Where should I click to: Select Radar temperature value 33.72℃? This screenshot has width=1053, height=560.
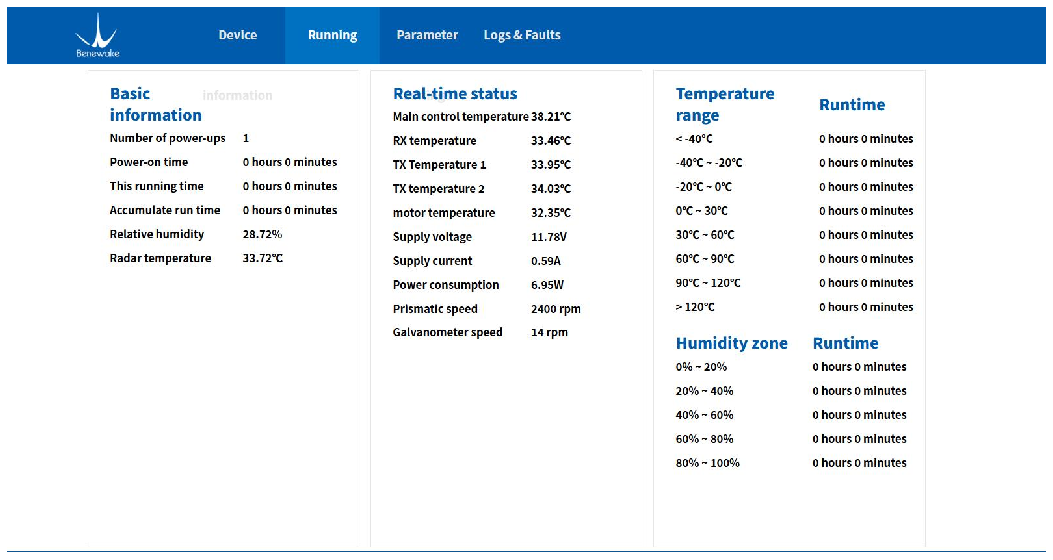click(x=263, y=259)
